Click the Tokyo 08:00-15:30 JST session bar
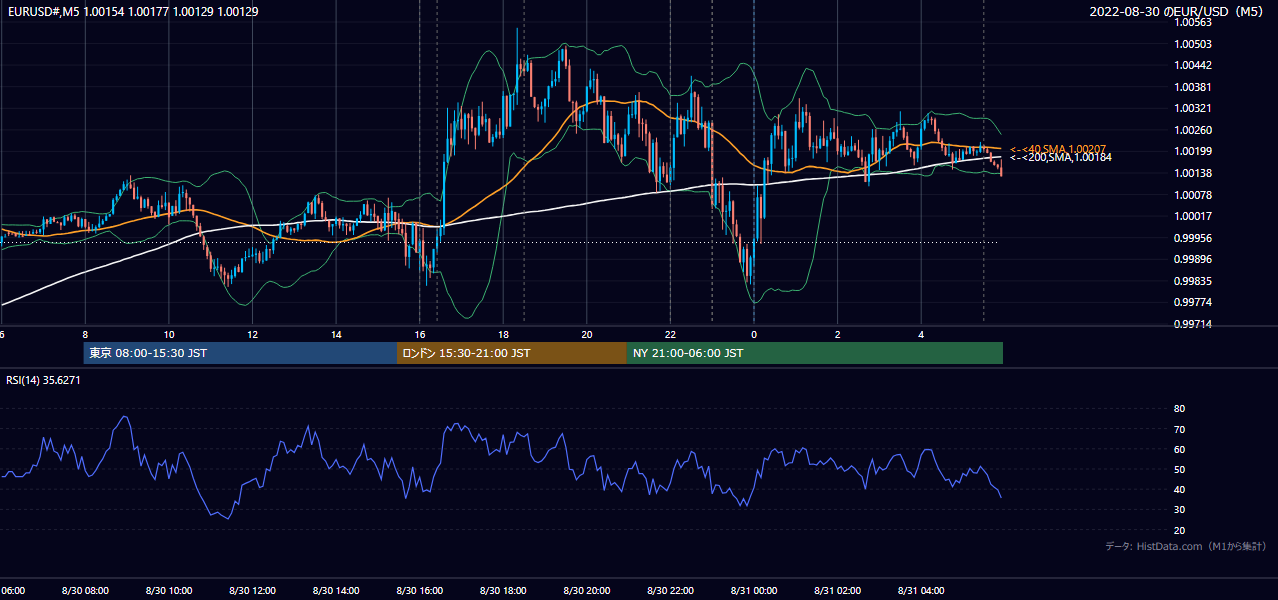Viewport: 1278px width, 600px height. [x=241, y=353]
